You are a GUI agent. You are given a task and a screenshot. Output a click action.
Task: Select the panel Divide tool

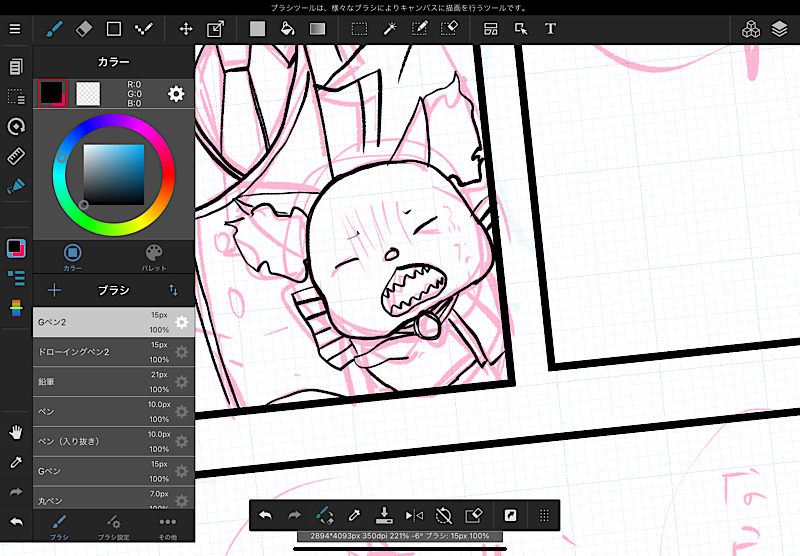click(490, 29)
